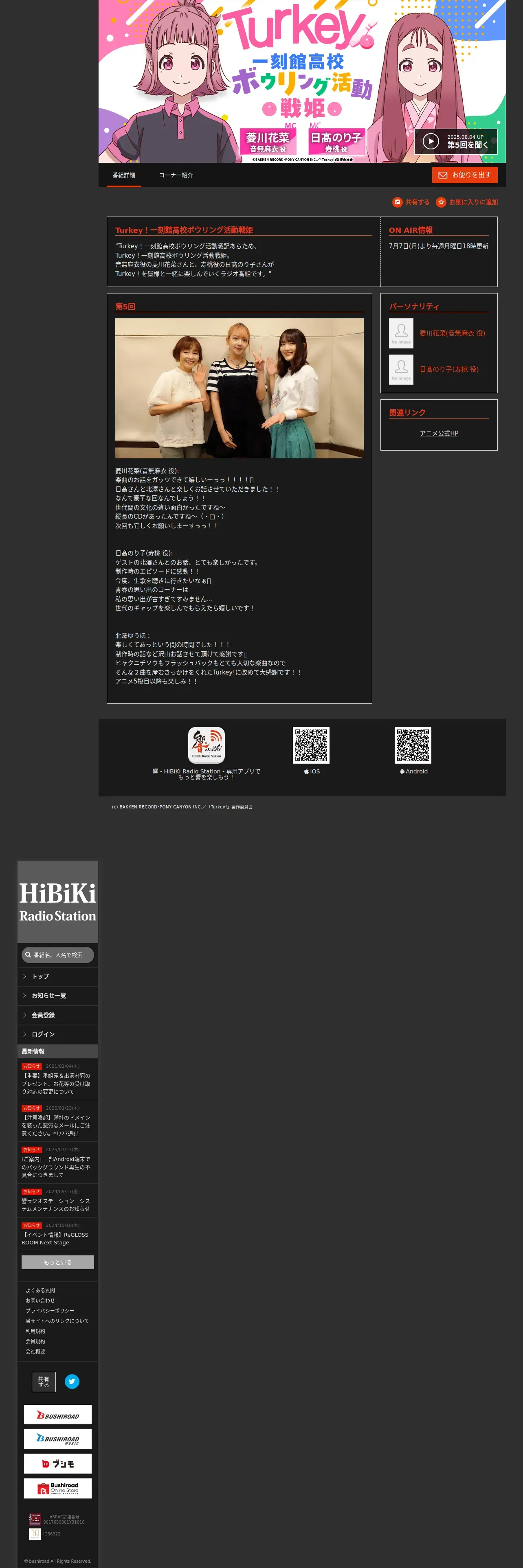Click the Android QR code
This screenshot has width=523, height=1568.
click(413, 745)
